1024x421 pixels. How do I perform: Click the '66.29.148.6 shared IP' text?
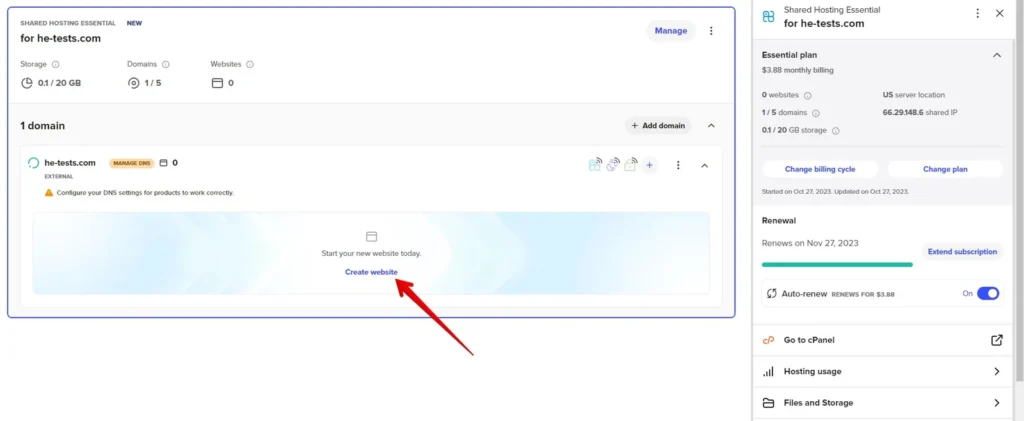coord(920,112)
